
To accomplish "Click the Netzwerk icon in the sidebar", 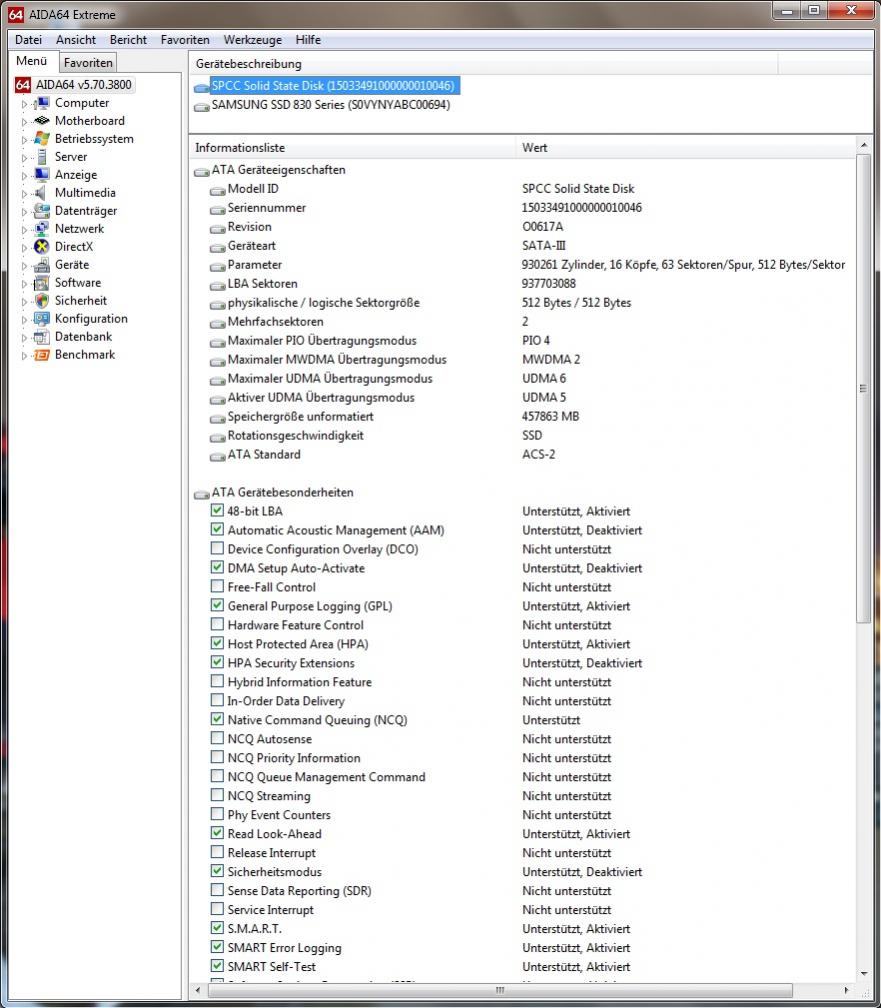I will [x=42, y=229].
